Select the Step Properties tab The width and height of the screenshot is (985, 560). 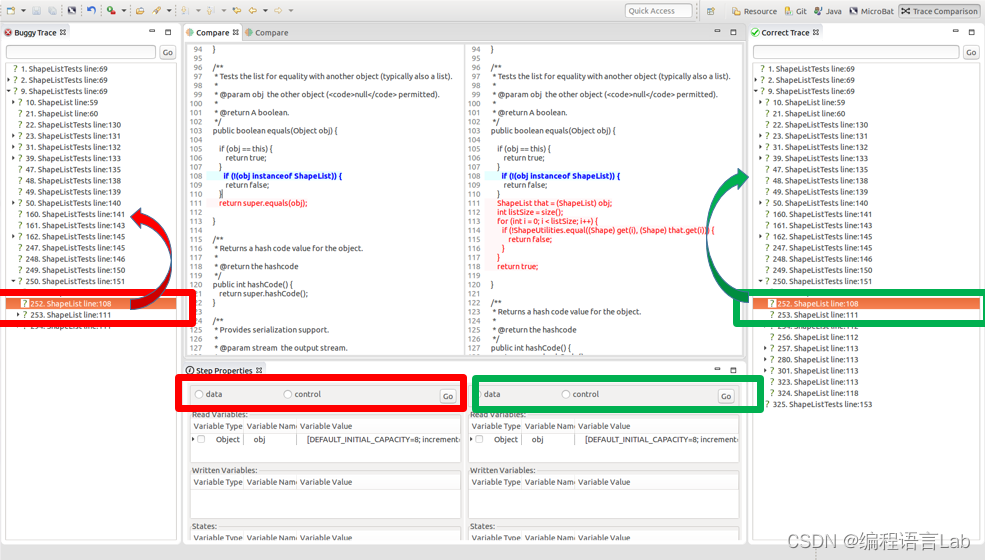(x=224, y=370)
